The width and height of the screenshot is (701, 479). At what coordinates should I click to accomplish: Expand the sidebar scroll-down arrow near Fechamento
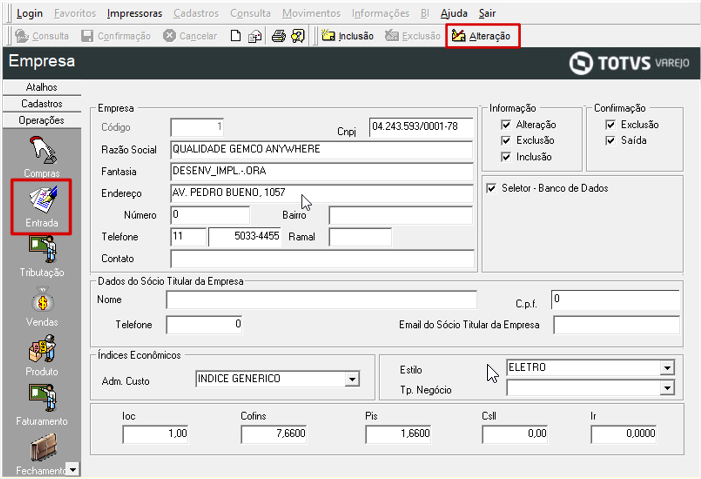(x=72, y=469)
